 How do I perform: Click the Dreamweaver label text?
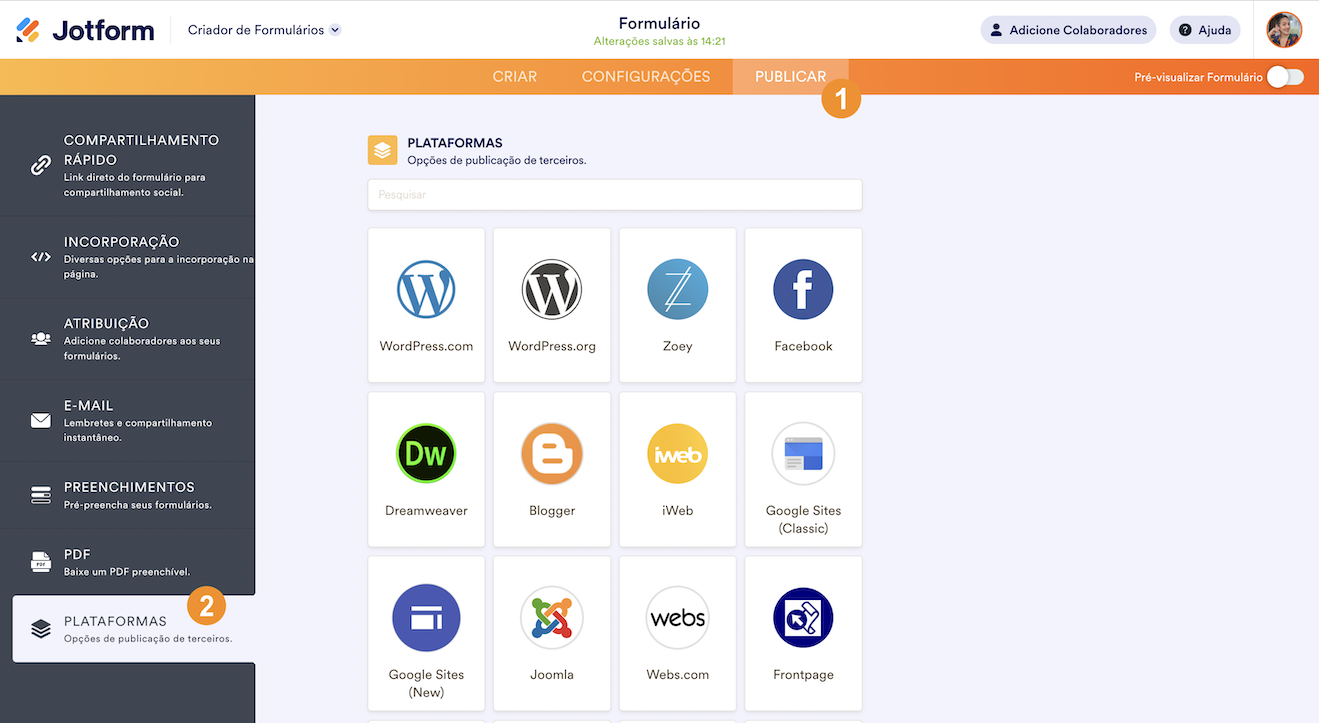(426, 510)
